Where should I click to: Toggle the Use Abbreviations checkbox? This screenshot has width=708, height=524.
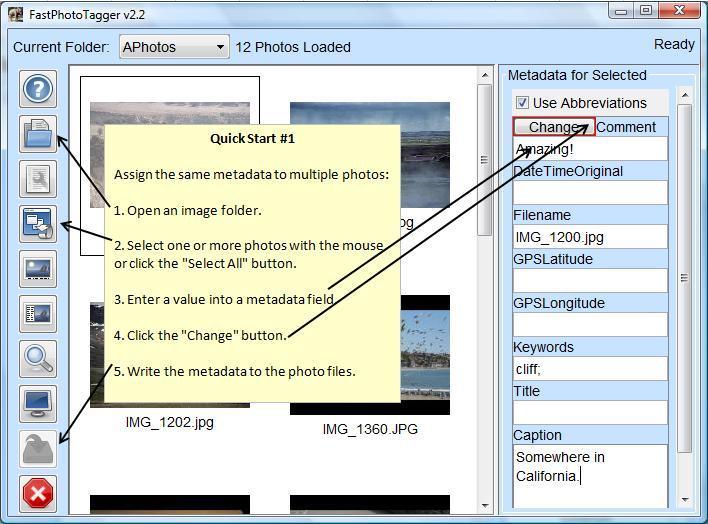click(522, 103)
